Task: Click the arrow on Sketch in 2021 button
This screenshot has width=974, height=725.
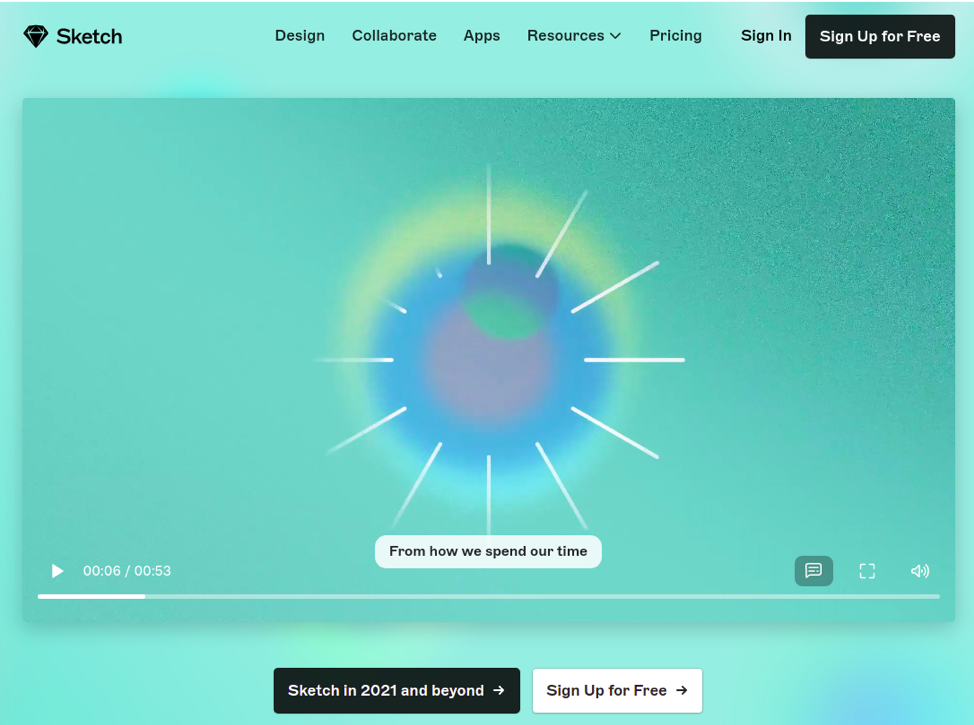Action: pos(499,691)
